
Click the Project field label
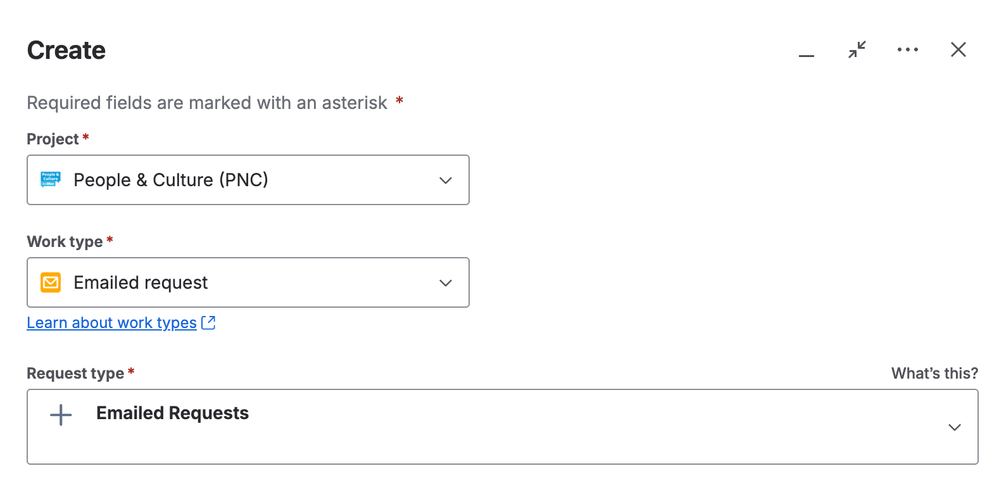pos(53,139)
